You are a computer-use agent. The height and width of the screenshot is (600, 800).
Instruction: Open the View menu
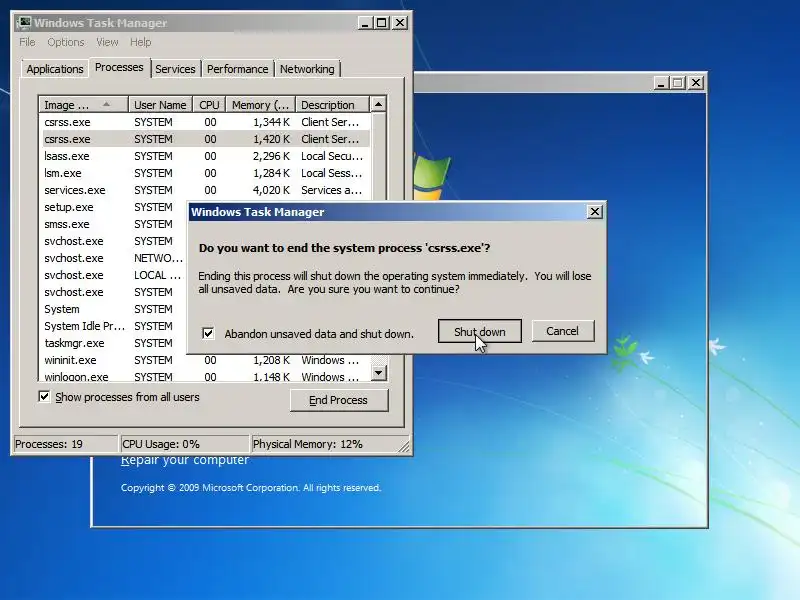click(x=107, y=42)
